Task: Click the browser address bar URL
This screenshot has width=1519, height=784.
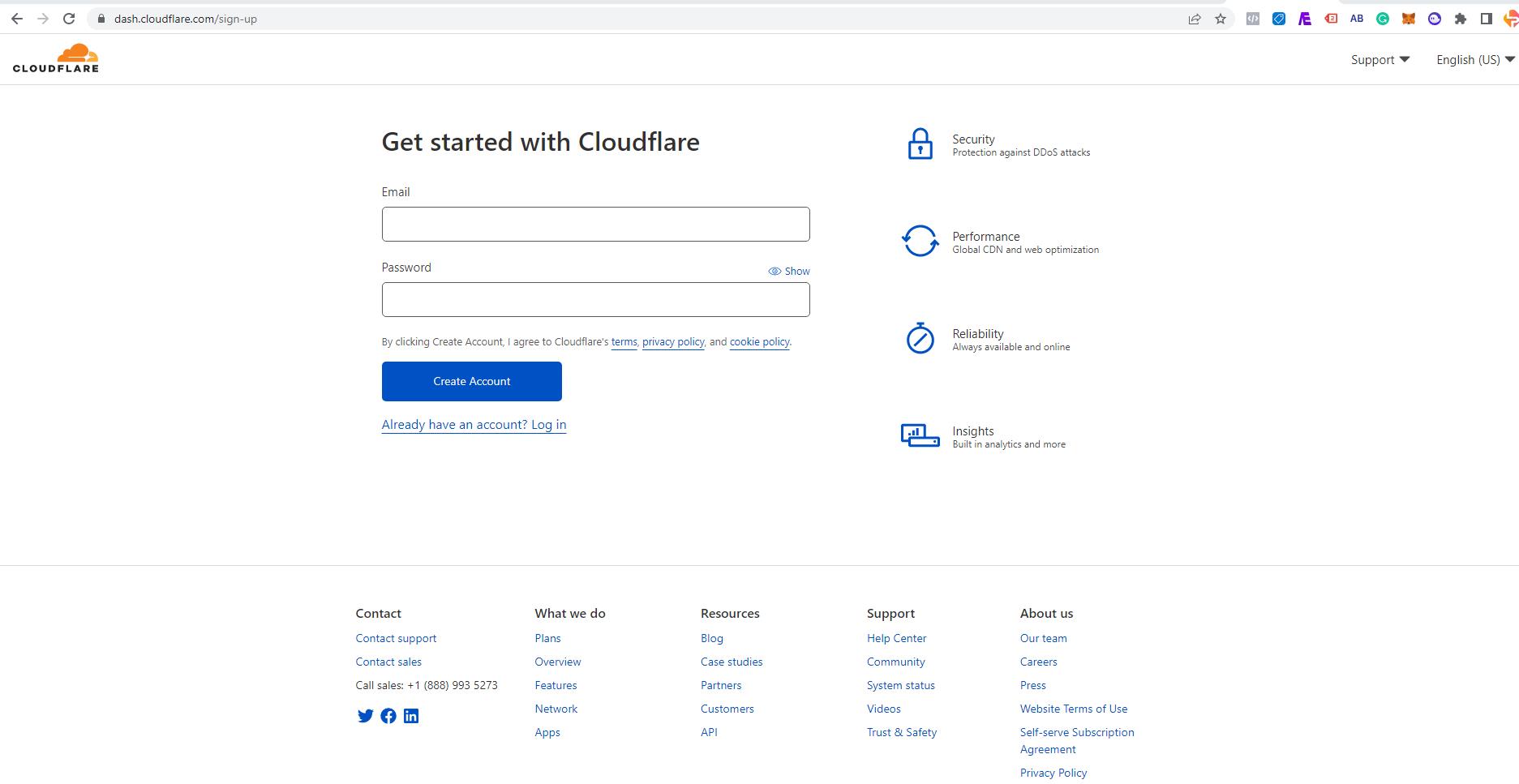Action: [186, 19]
